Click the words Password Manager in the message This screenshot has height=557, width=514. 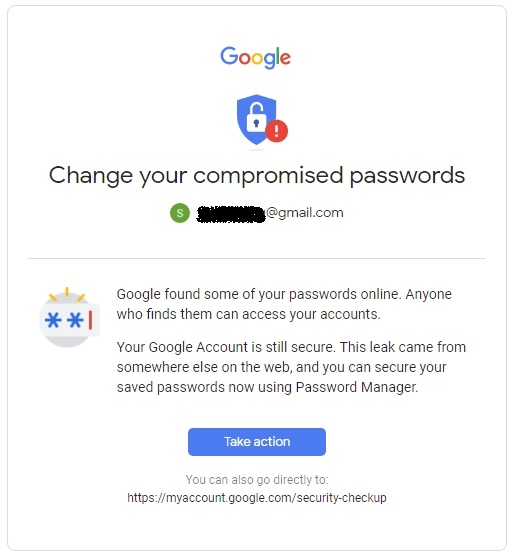pyautogui.click(x=357, y=387)
